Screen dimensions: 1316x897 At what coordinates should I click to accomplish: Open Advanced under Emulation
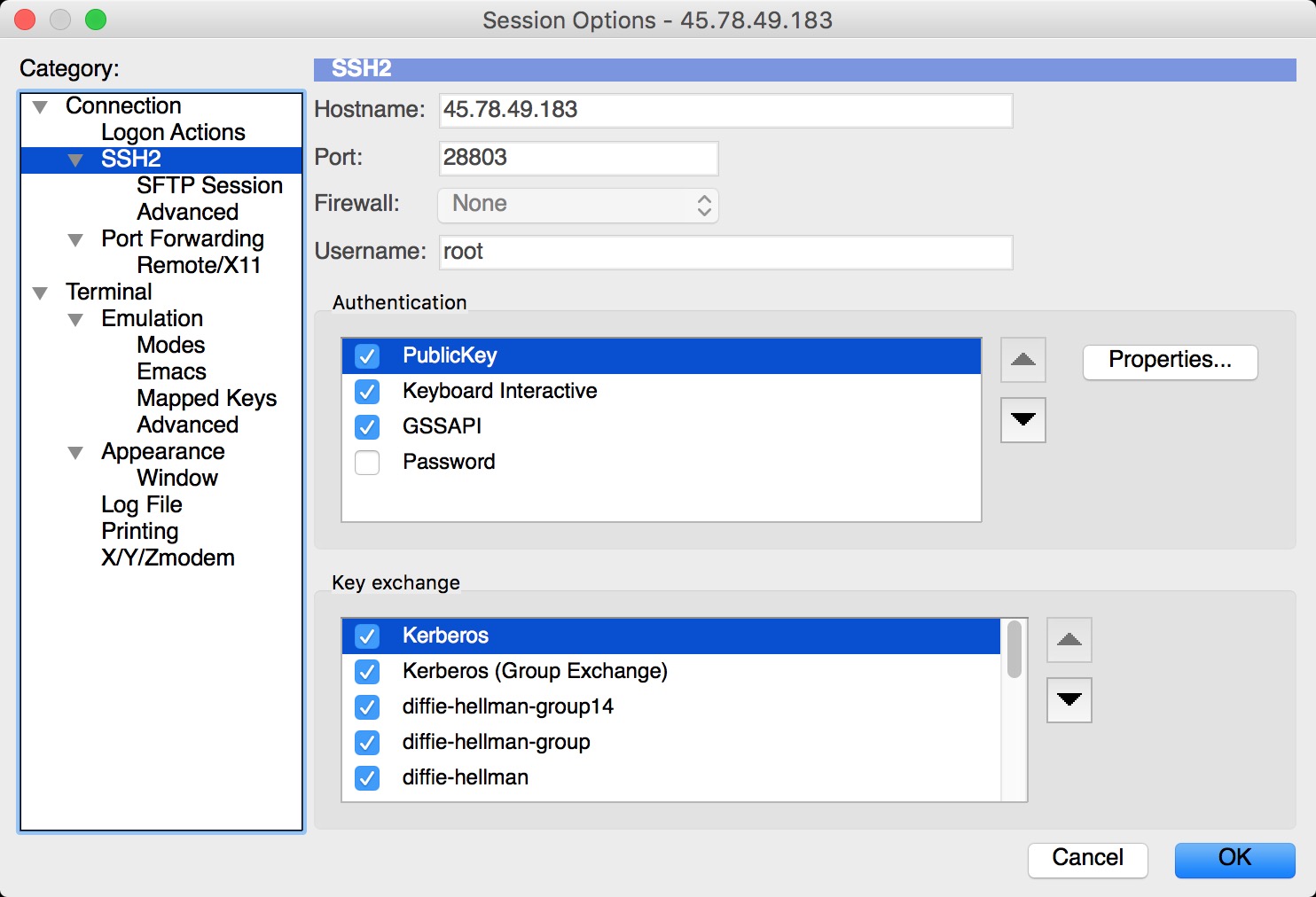pos(188,425)
